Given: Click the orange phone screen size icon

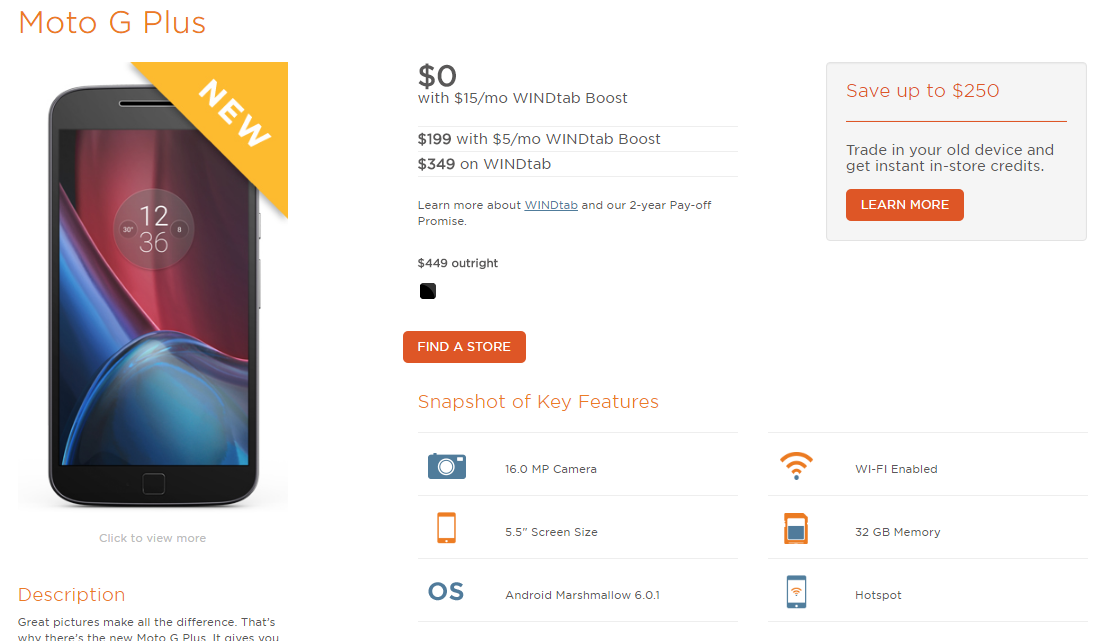Looking at the screenshot, I should [446, 528].
